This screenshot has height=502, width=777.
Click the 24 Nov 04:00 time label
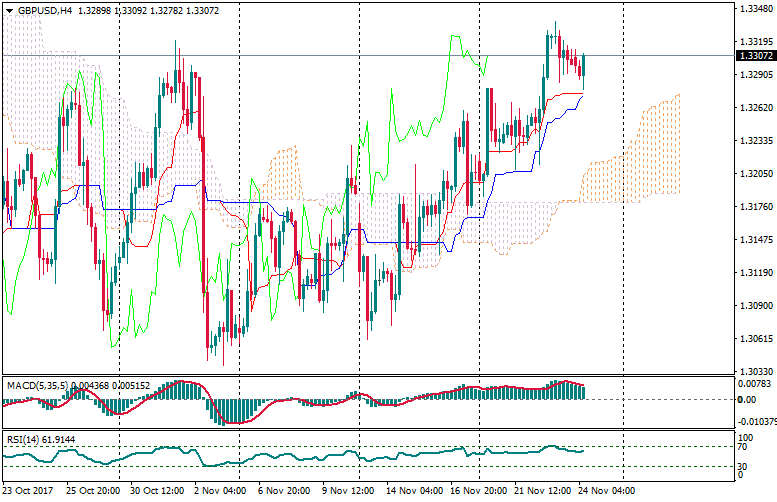(x=607, y=492)
